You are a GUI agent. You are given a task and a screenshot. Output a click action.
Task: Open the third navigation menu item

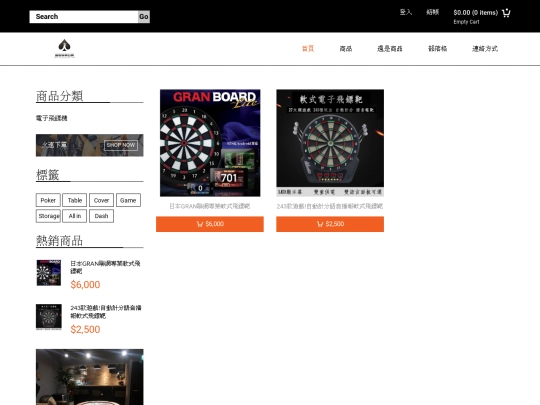390,49
